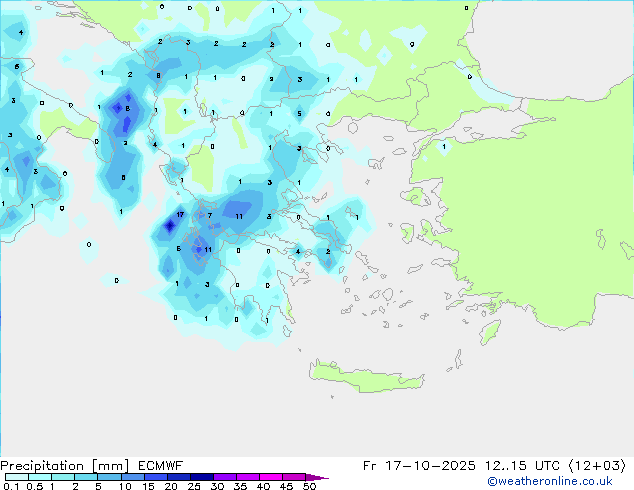Image resolution: width=634 pixels, height=490 pixels.
Task: Select legend swatch between 10 and 15
Action: pyautogui.click(x=132, y=477)
